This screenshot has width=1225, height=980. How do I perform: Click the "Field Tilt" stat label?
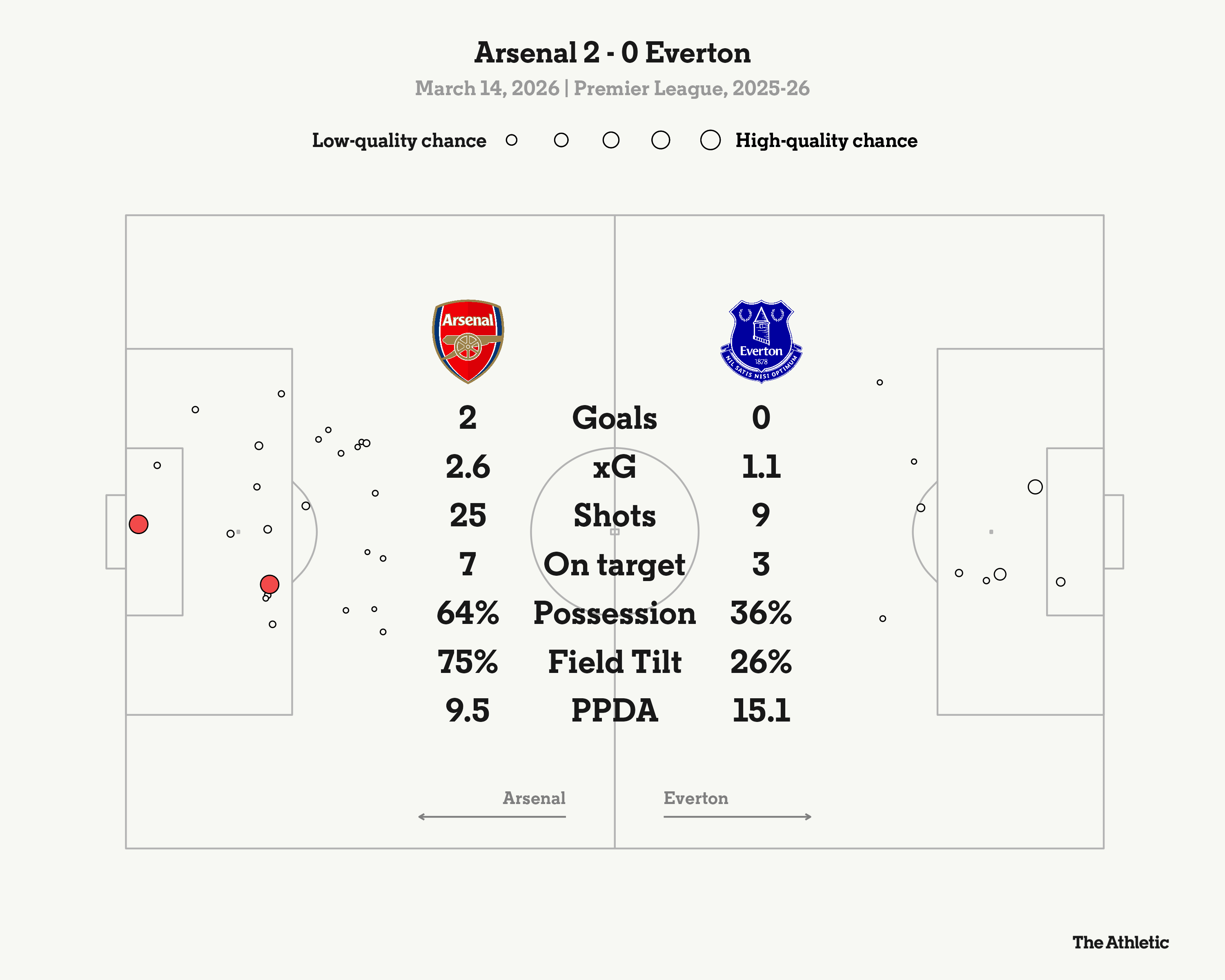click(x=614, y=662)
